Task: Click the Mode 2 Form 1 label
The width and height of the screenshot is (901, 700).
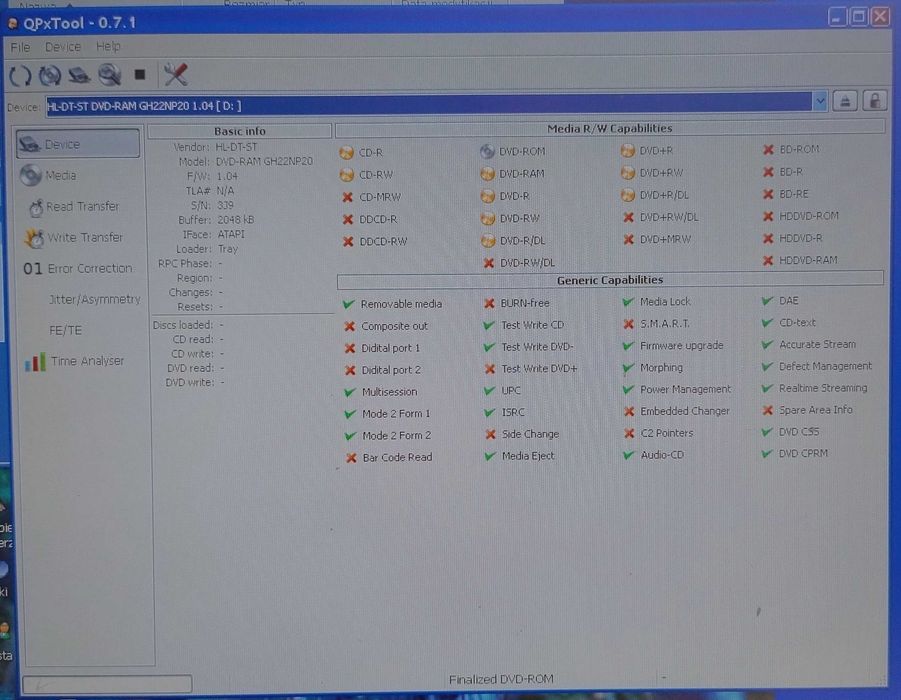Action: (x=396, y=413)
